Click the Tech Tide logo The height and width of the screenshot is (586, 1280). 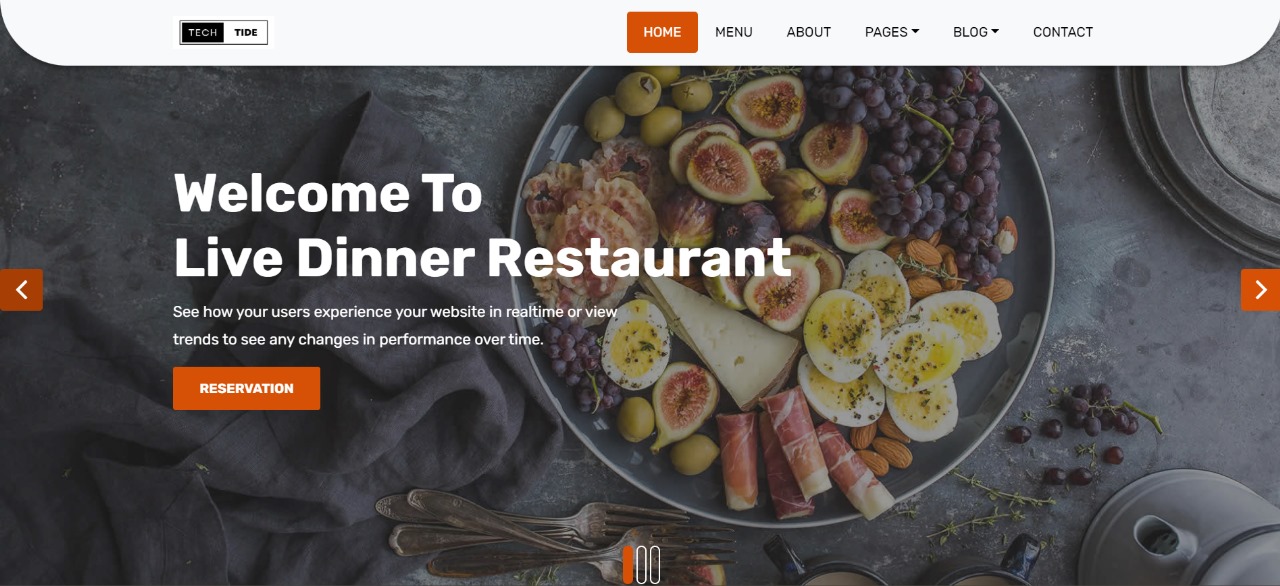tap(224, 33)
